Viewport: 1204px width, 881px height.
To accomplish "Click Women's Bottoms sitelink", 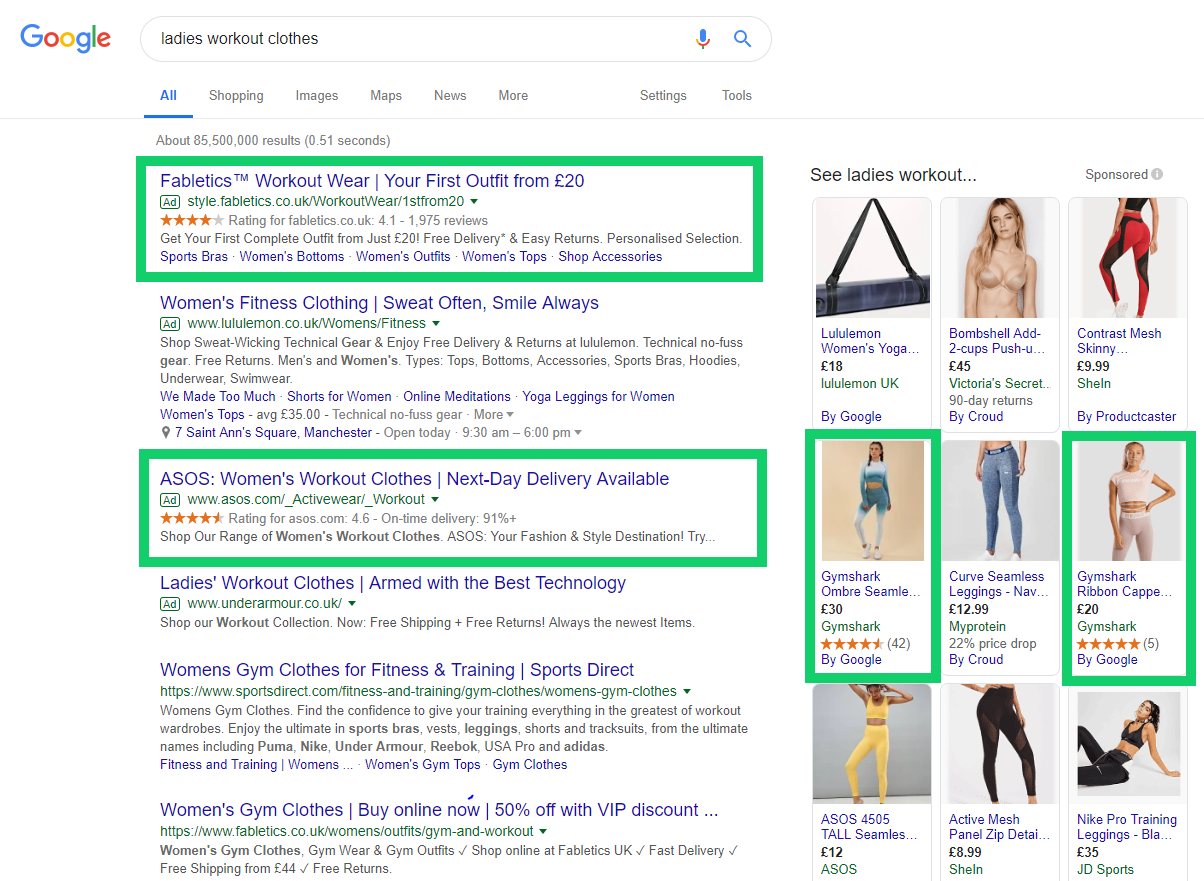I will point(292,257).
